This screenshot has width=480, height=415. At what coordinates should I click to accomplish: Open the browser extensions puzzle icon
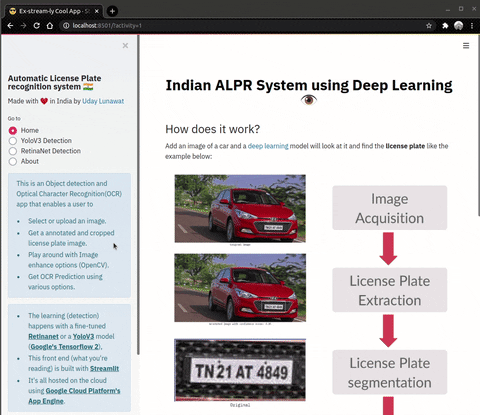pyautogui.click(x=445, y=26)
